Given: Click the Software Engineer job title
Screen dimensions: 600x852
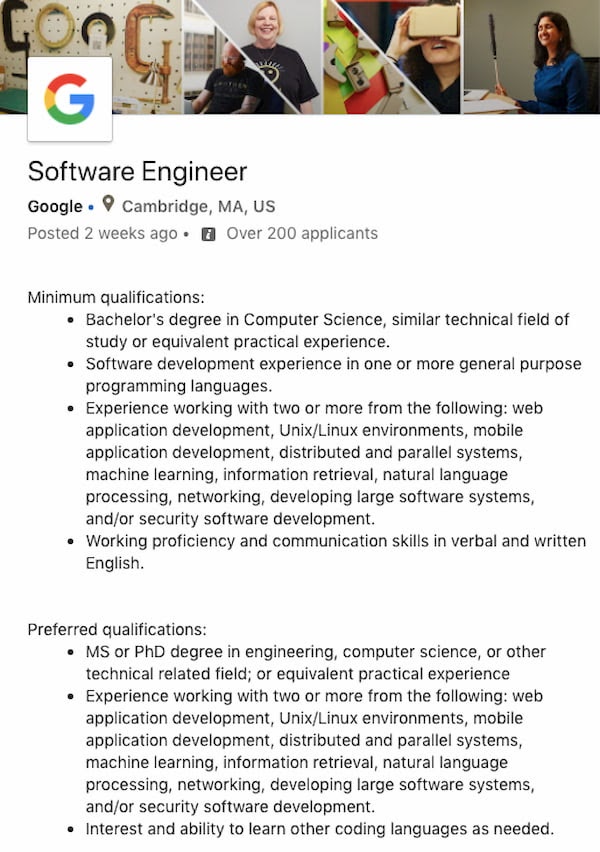Looking at the screenshot, I should click(x=137, y=171).
